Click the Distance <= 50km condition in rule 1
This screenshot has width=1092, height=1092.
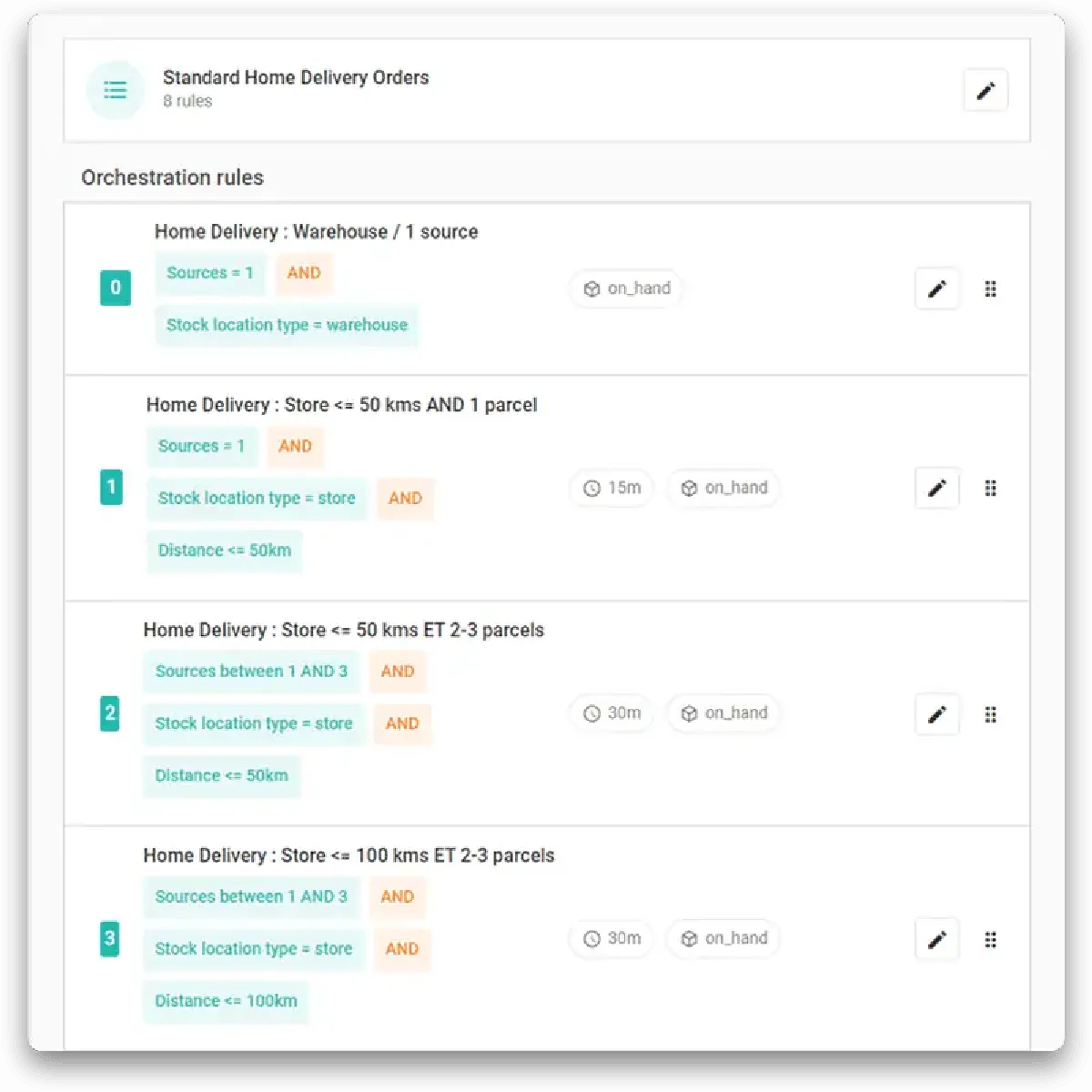pyautogui.click(x=225, y=551)
